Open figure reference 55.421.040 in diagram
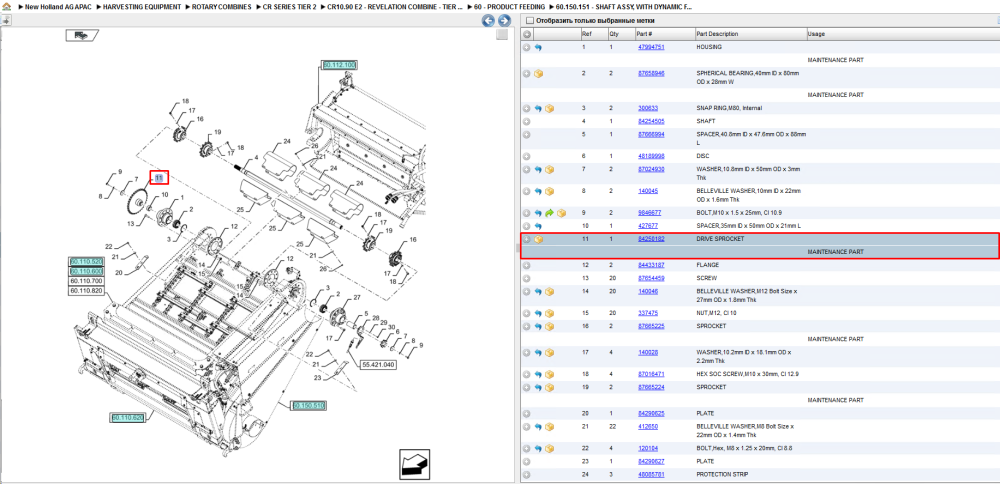1000x484 pixels. [x=378, y=365]
